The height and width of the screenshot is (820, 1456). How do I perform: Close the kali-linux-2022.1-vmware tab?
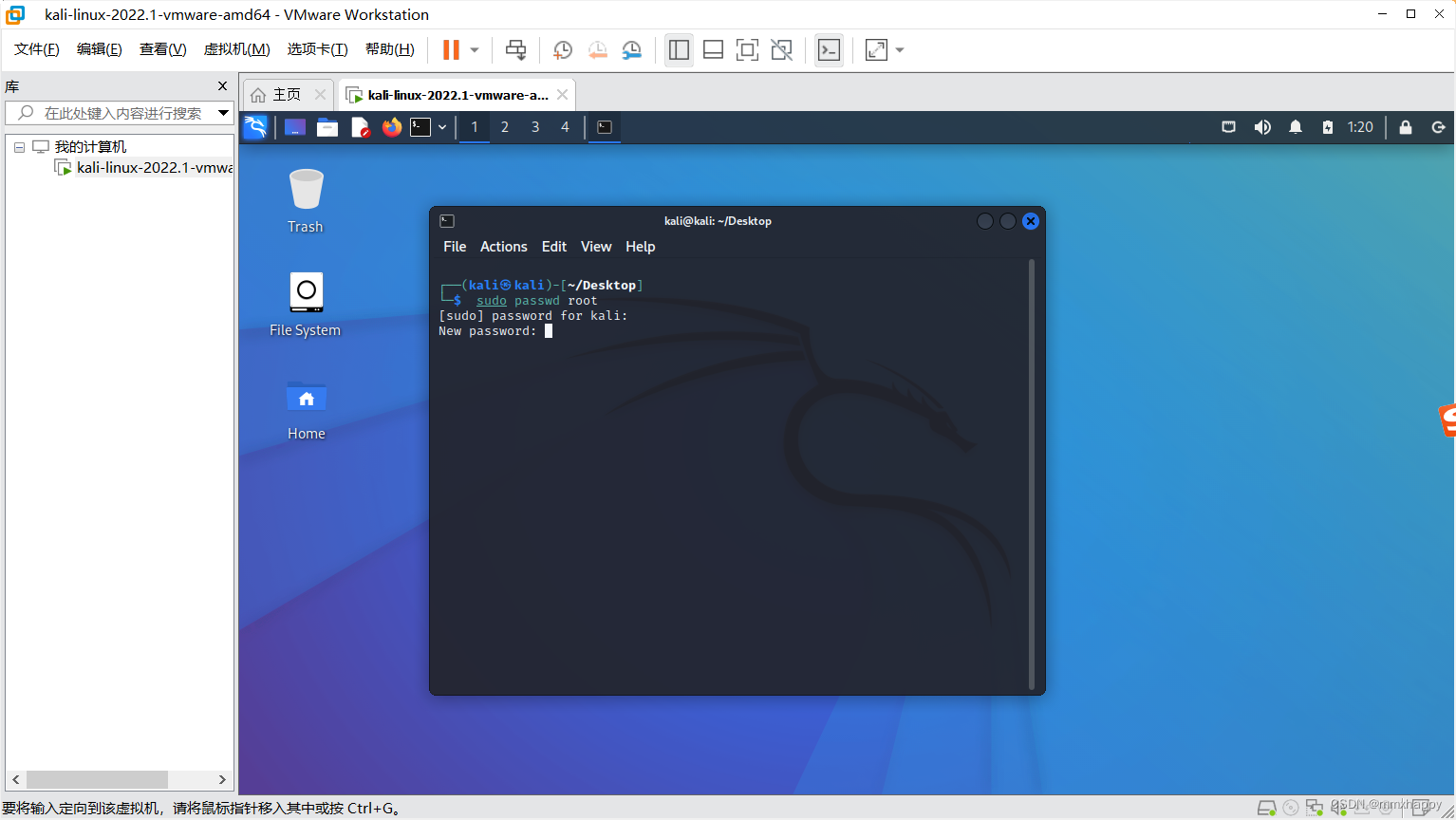point(563,95)
